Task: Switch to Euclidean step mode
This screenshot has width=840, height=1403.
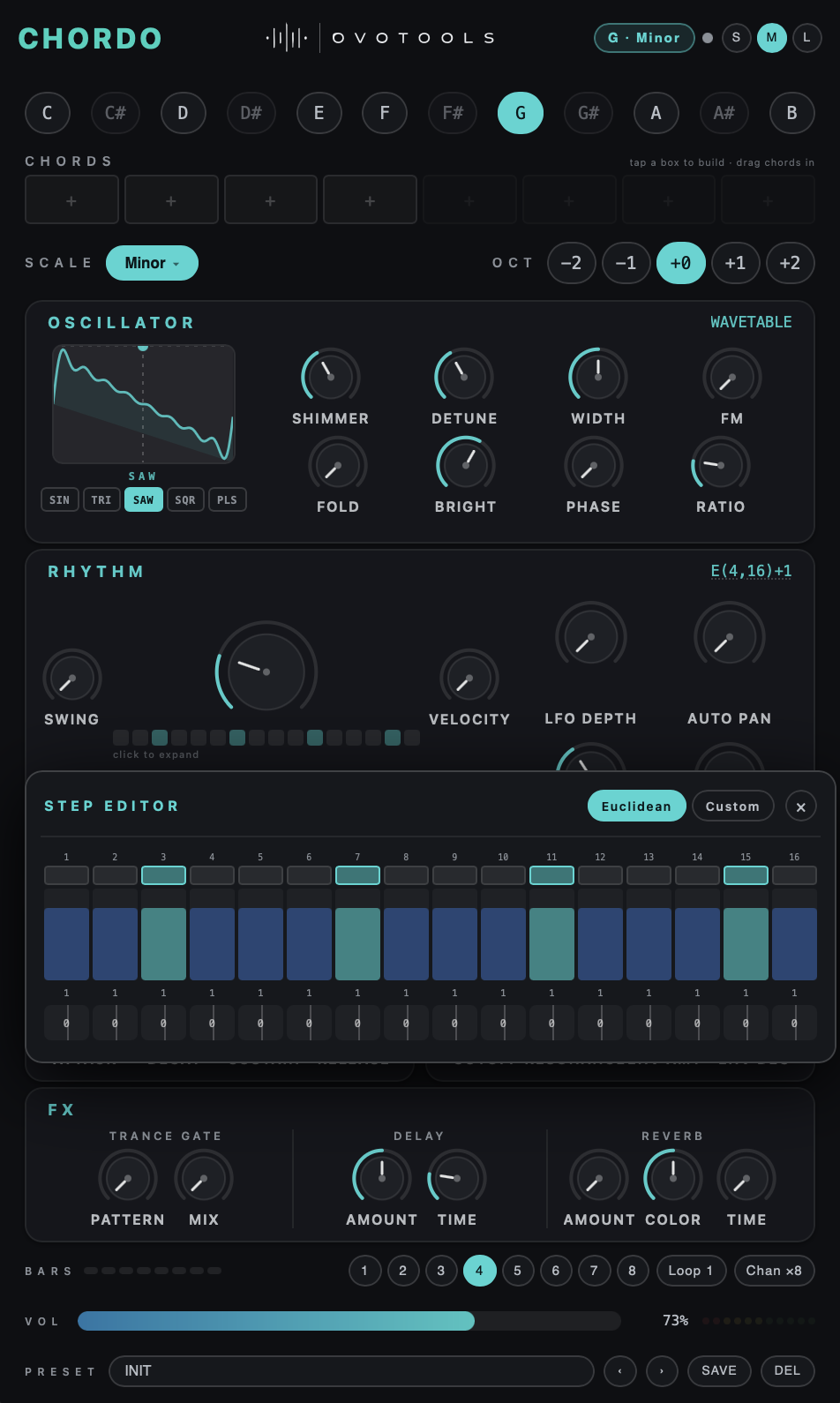Action: coord(636,807)
